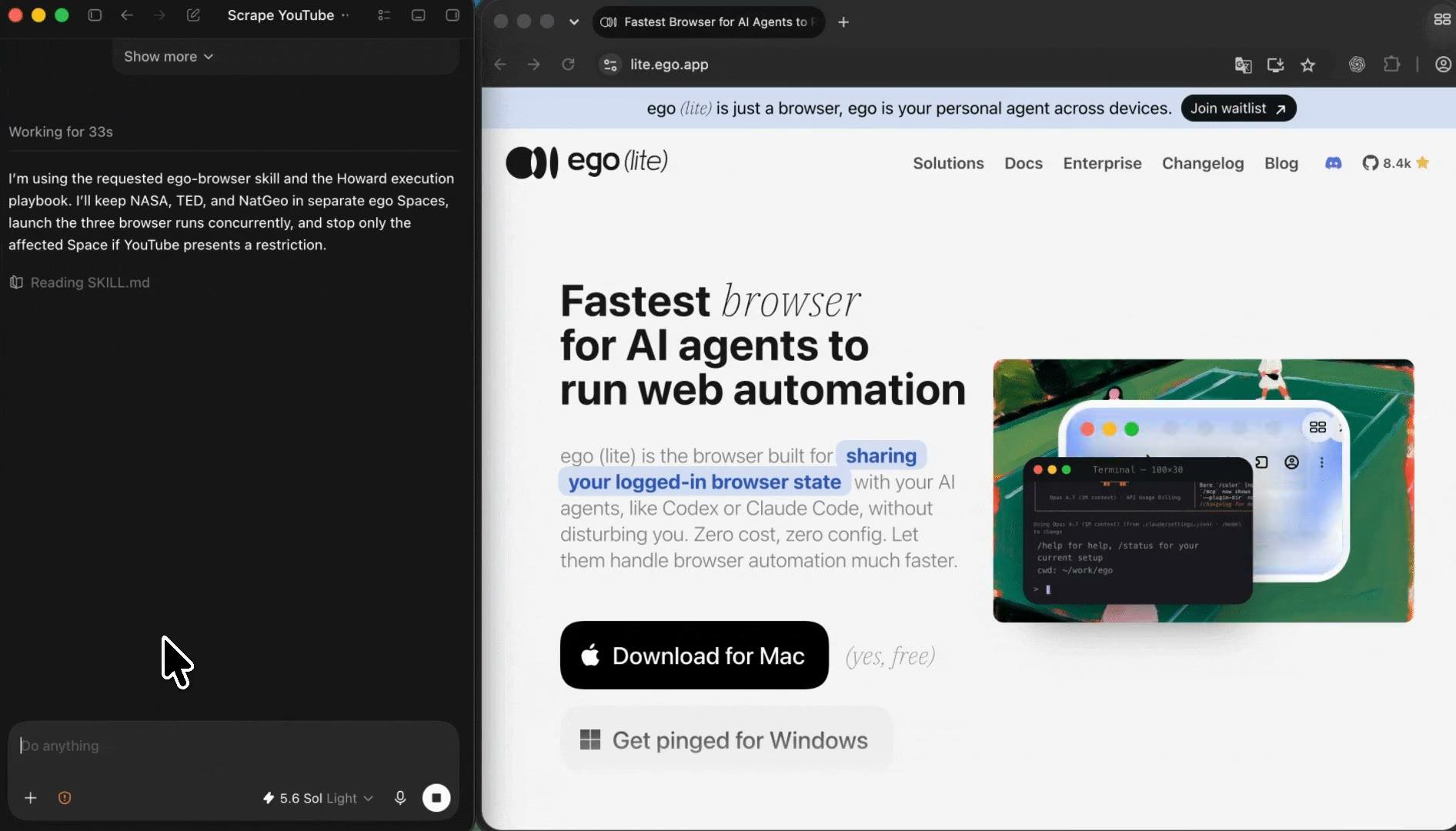Image resolution: width=1456 pixels, height=831 pixels.
Task: Open the browser tab search dropdown chevron
Action: coord(574,22)
